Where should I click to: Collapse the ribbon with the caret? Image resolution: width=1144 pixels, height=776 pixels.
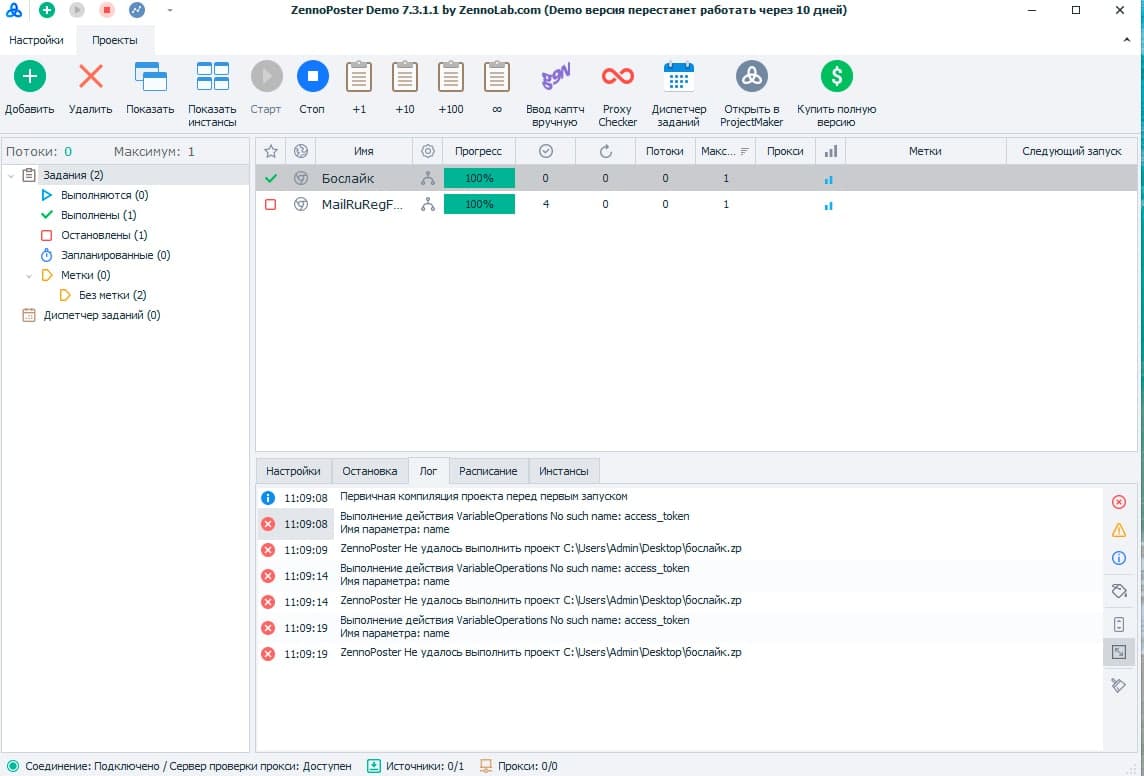[1126, 40]
